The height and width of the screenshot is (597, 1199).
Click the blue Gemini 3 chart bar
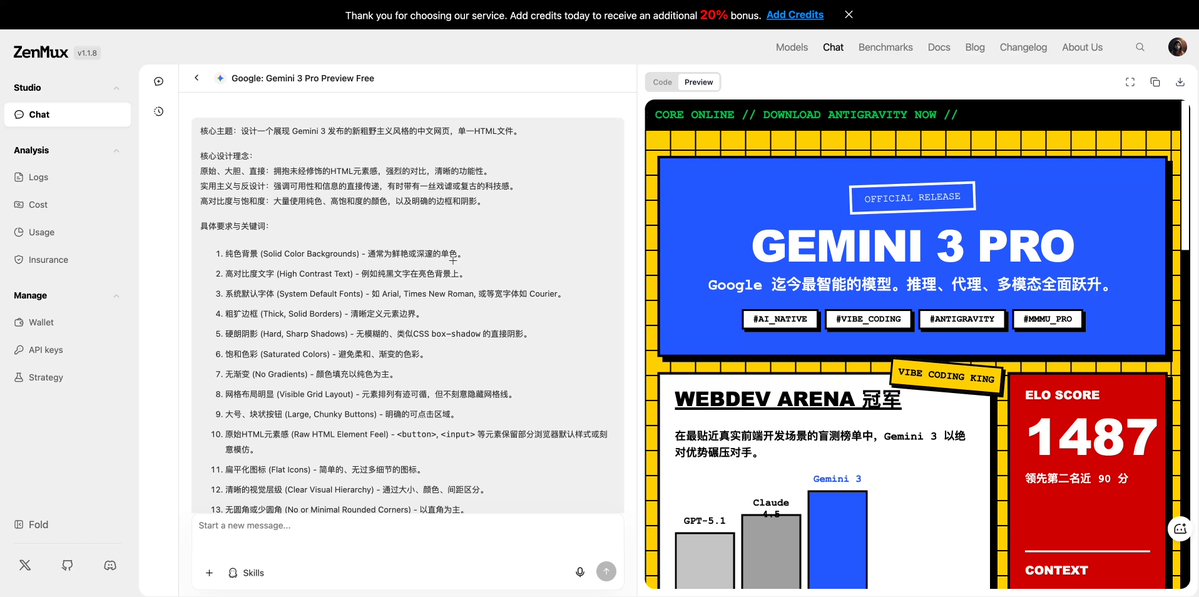point(837,540)
